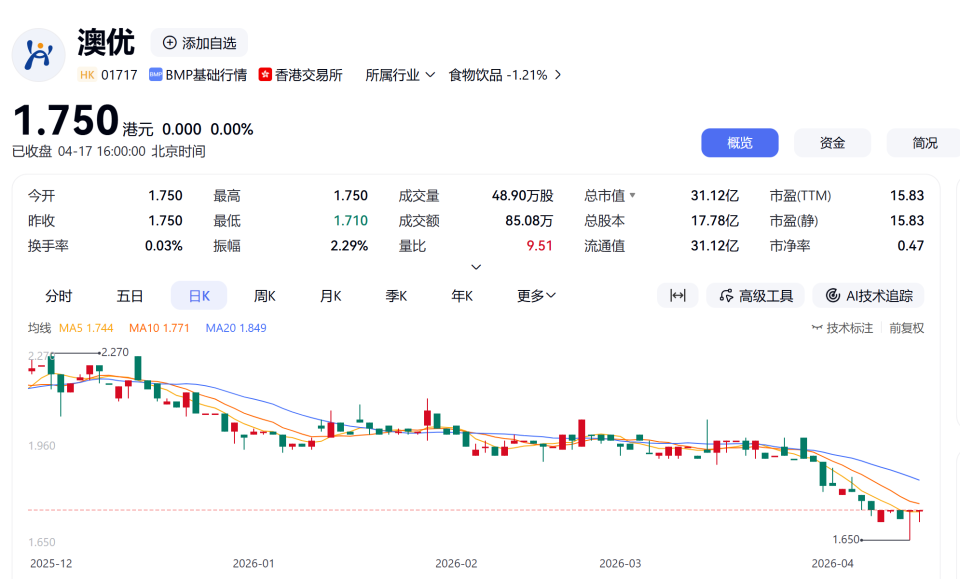Switch to the 资金 tab
This screenshot has width=960, height=579.
[832, 143]
